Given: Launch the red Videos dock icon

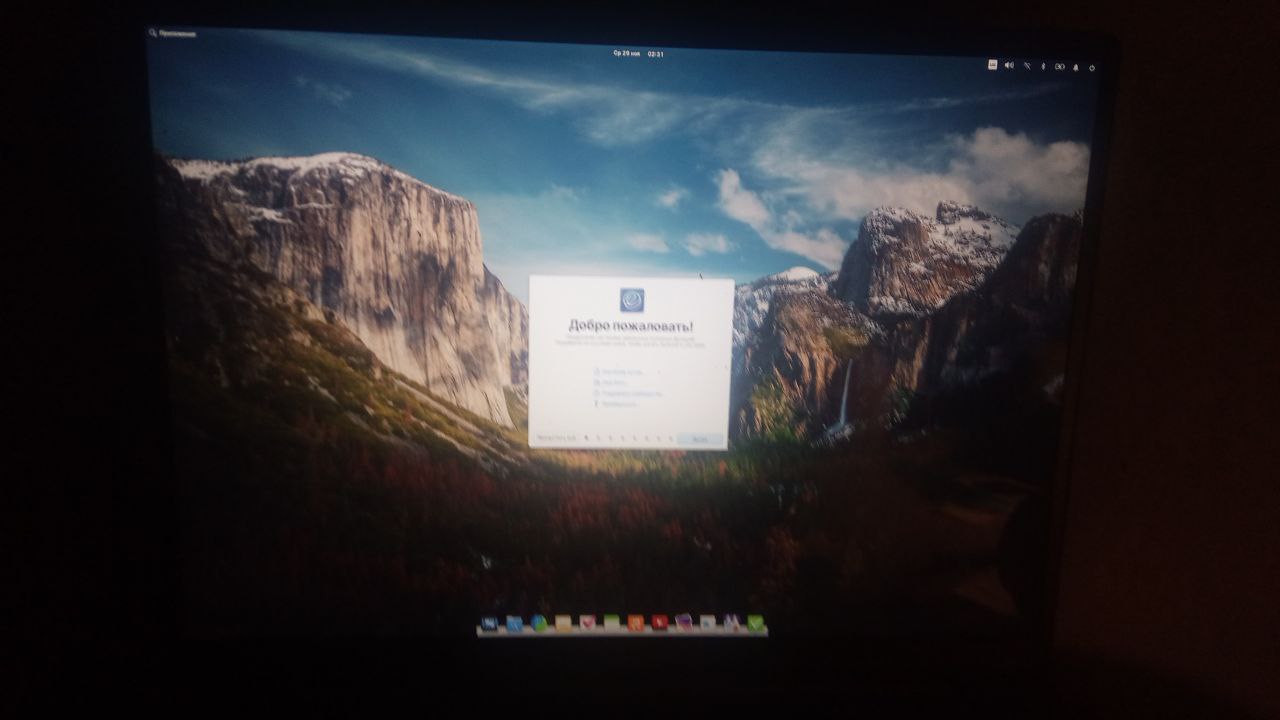Looking at the screenshot, I should coord(659,622).
